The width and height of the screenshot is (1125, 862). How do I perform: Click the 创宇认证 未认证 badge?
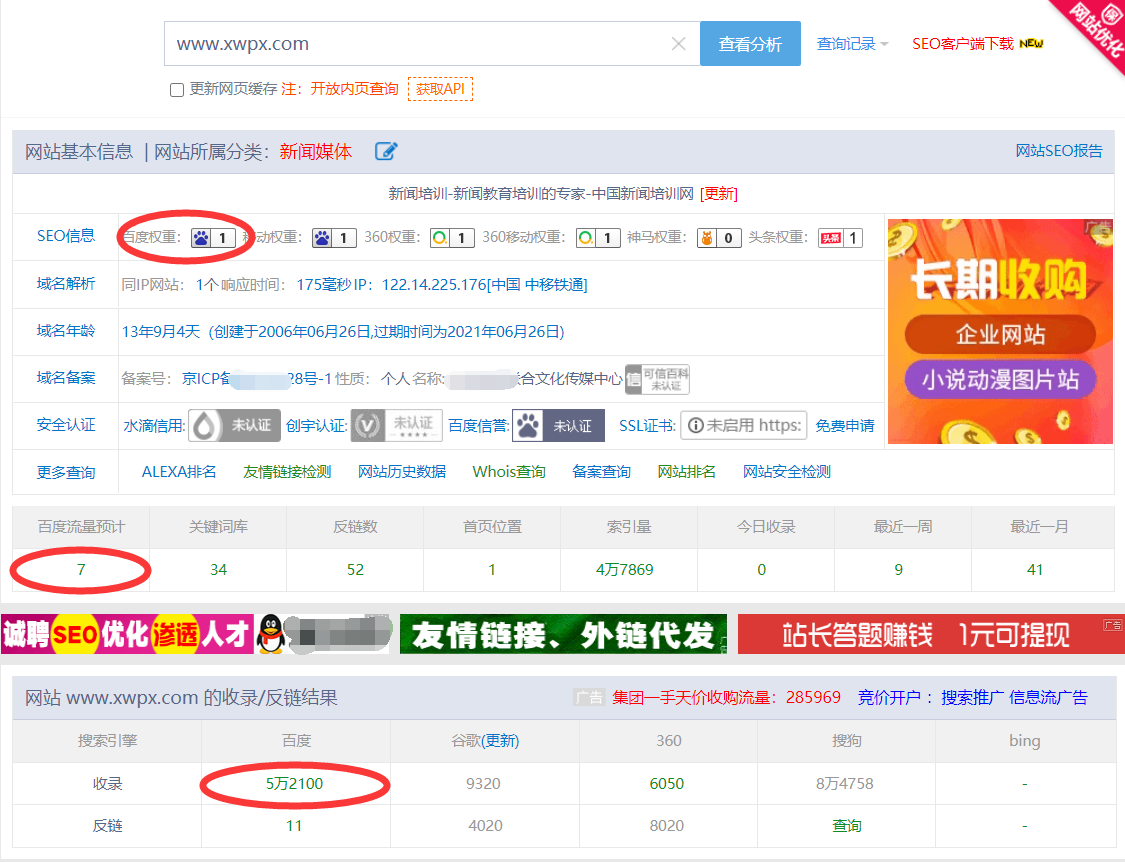[x=396, y=426]
